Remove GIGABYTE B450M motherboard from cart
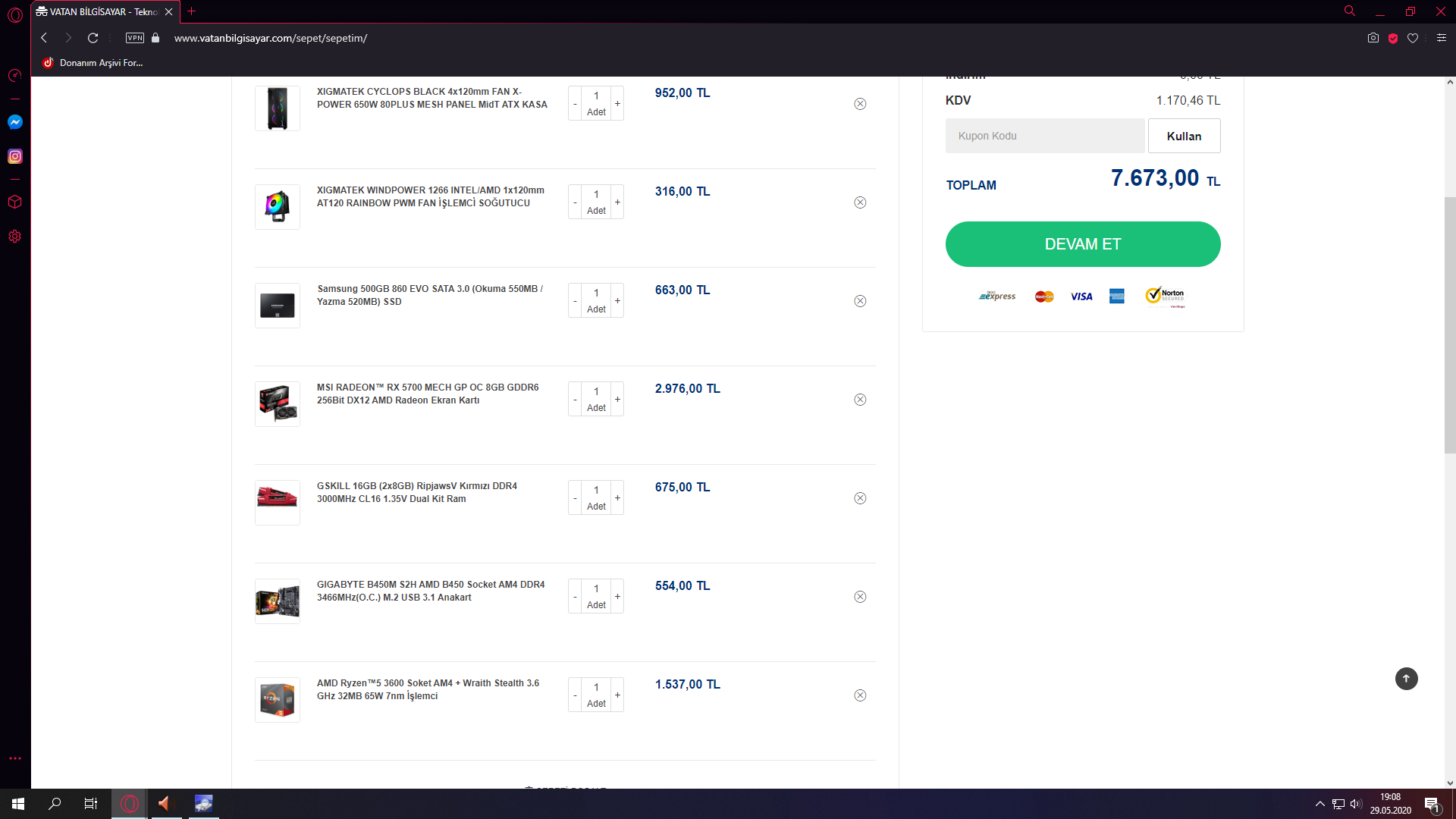The width and height of the screenshot is (1456, 819). [860, 597]
